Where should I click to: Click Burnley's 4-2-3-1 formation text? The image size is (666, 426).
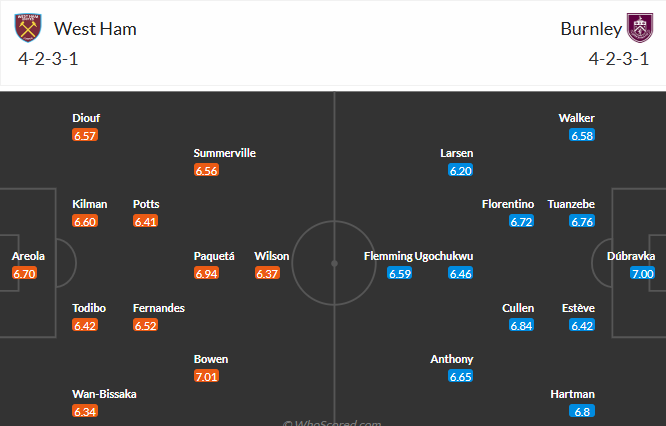tap(618, 58)
